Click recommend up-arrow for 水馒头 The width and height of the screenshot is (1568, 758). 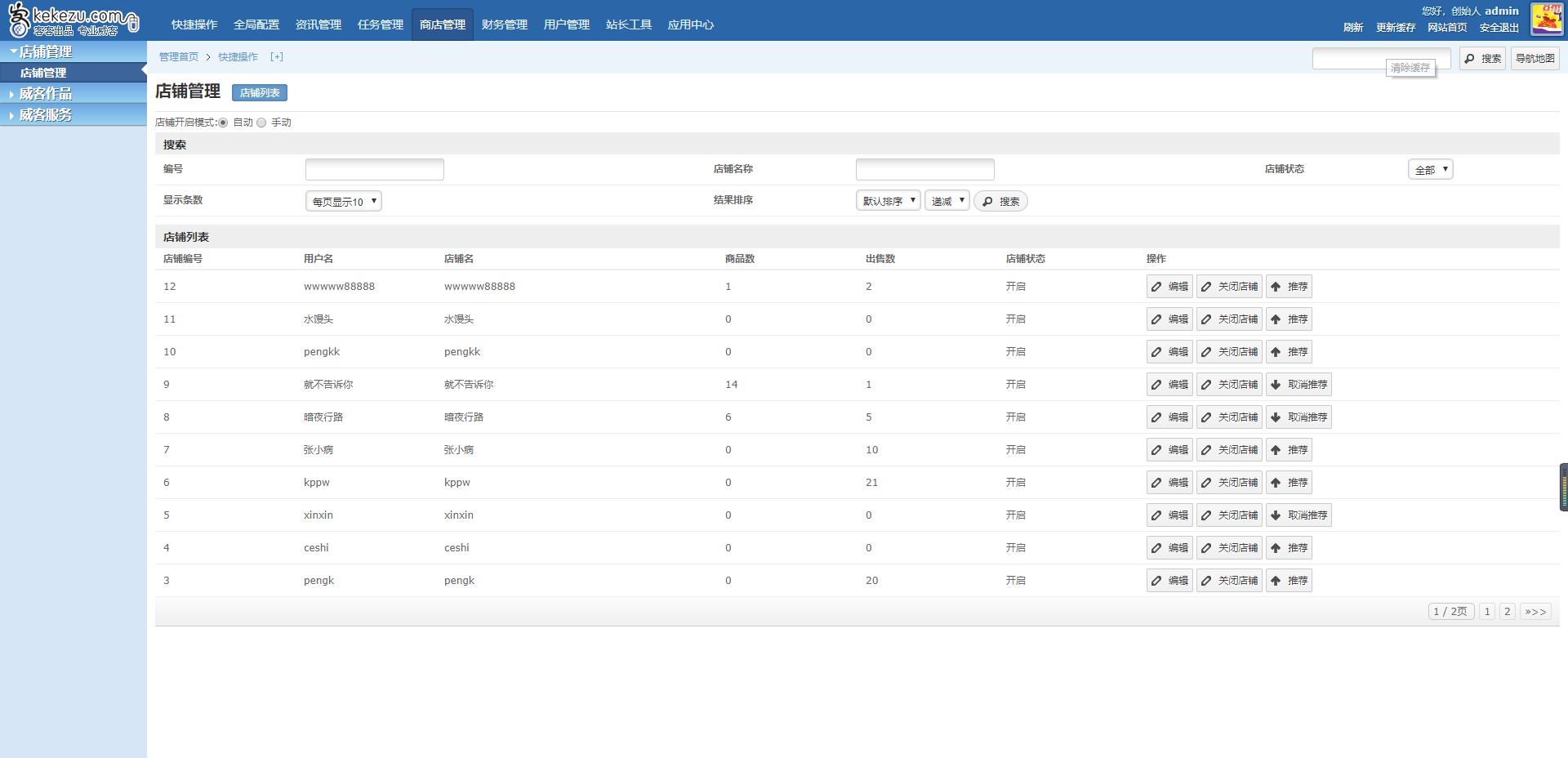tap(1276, 319)
